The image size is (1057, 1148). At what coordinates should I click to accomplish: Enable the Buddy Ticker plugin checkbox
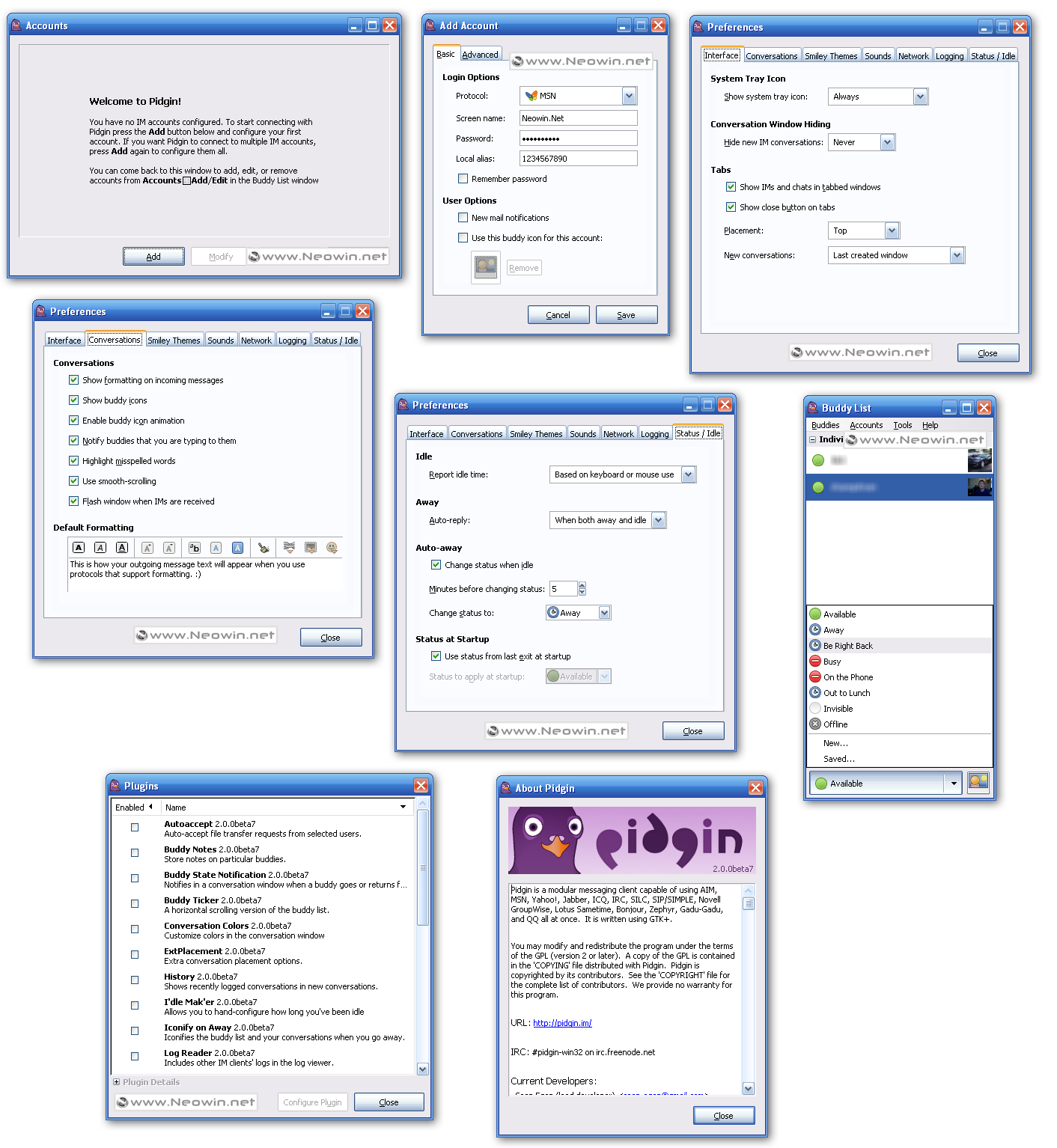click(x=135, y=904)
